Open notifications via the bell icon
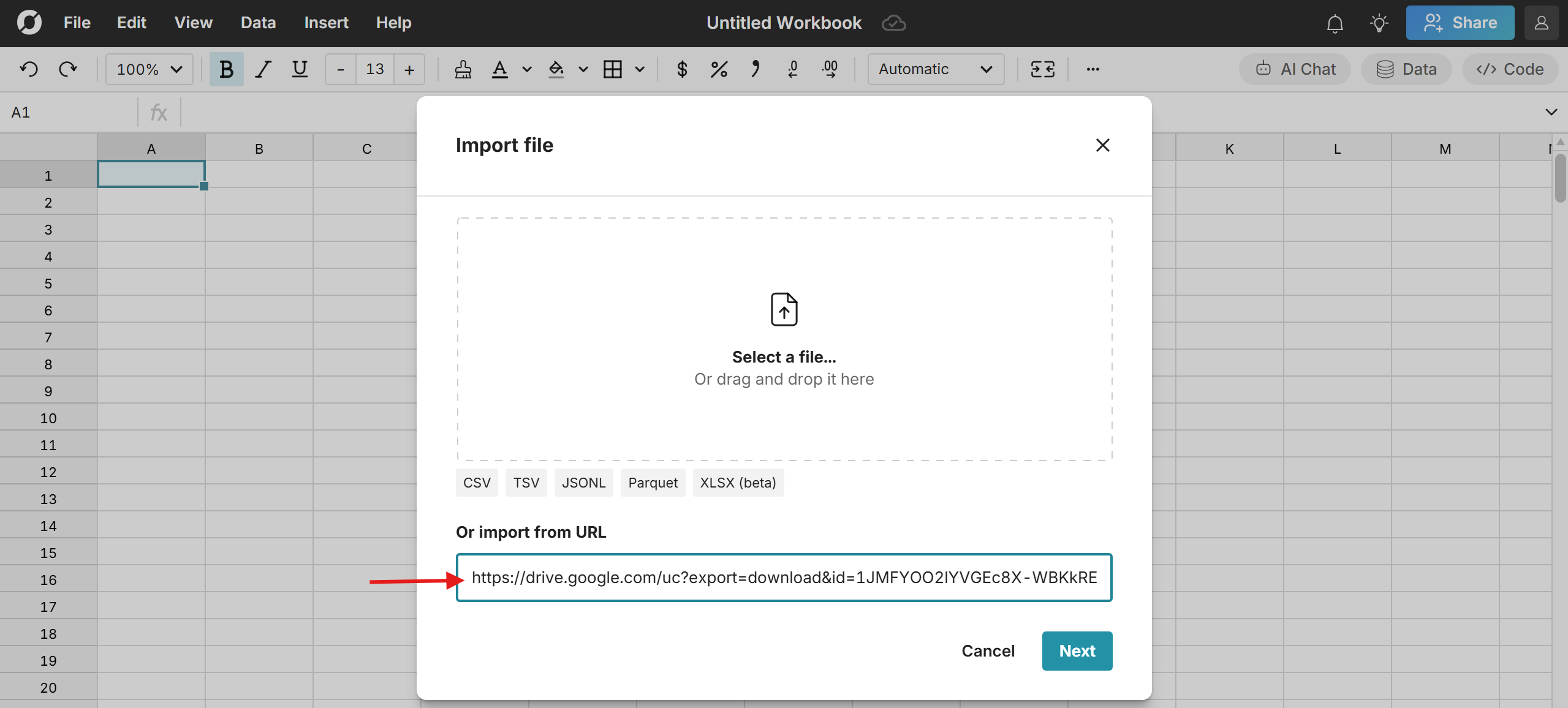Image resolution: width=1568 pixels, height=708 pixels. pyautogui.click(x=1334, y=23)
